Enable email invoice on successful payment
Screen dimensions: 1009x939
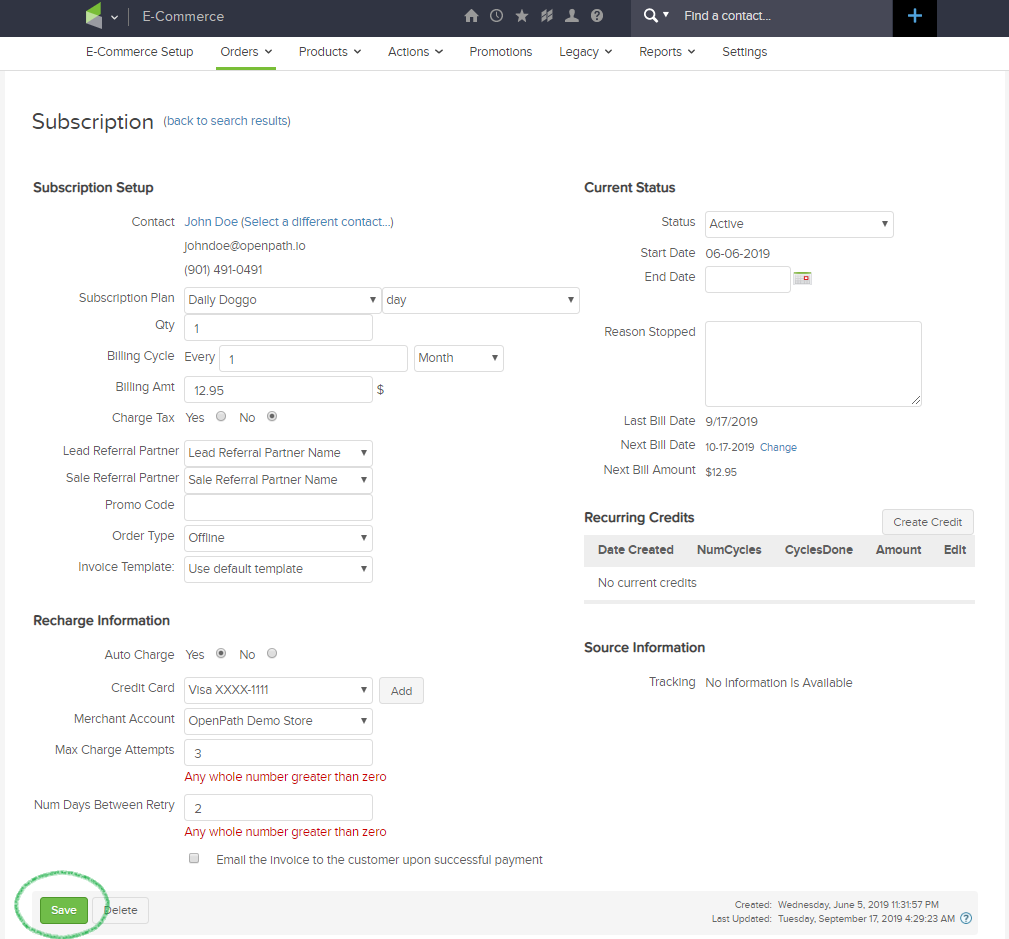tap(194, 858)
